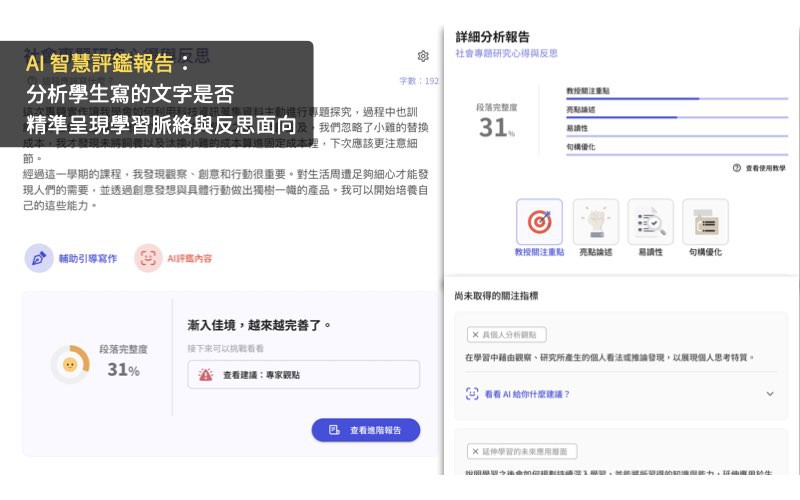
Task: Click the 具個人分析觀點 indicator tag
Action: coord(507,335)
